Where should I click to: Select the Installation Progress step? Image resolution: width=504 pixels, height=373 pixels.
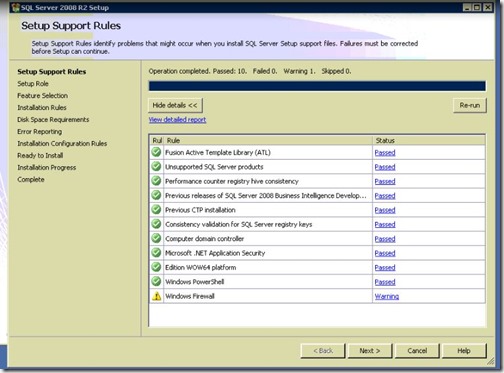pos(47,168)
